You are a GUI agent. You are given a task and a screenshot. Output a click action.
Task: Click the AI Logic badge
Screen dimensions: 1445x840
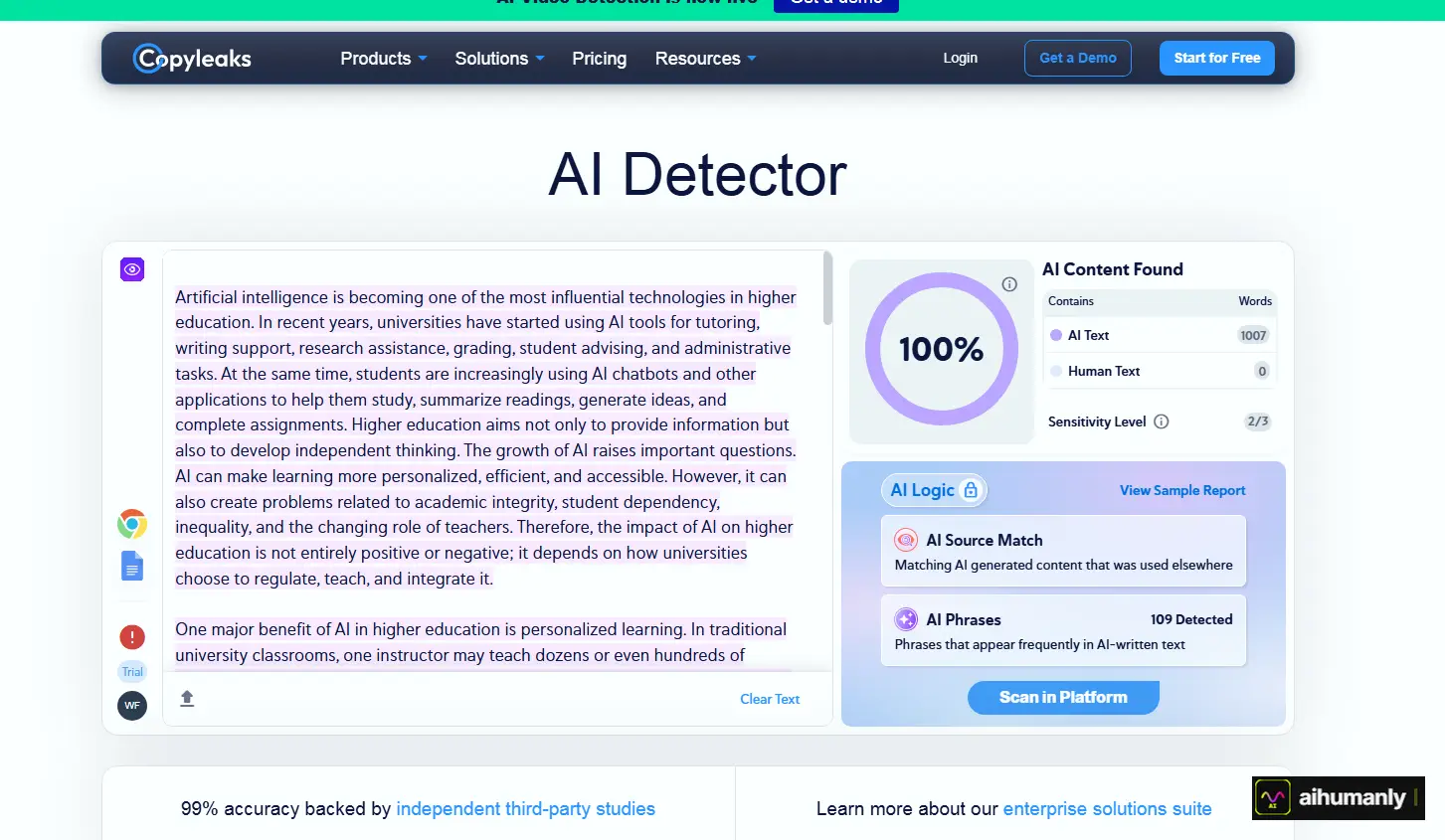pos(934,490)
